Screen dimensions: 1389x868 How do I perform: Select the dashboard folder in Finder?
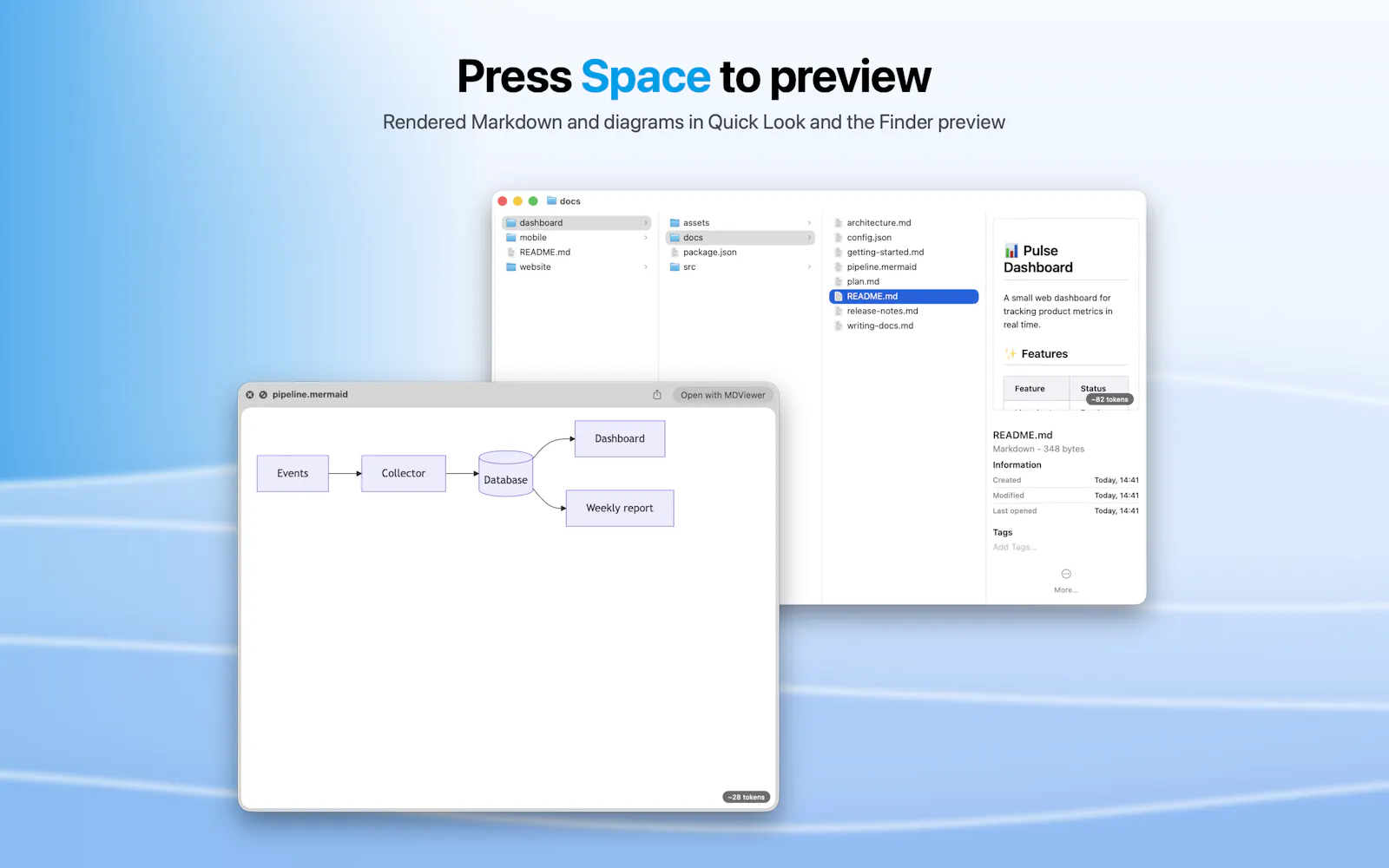click(576, 223)
